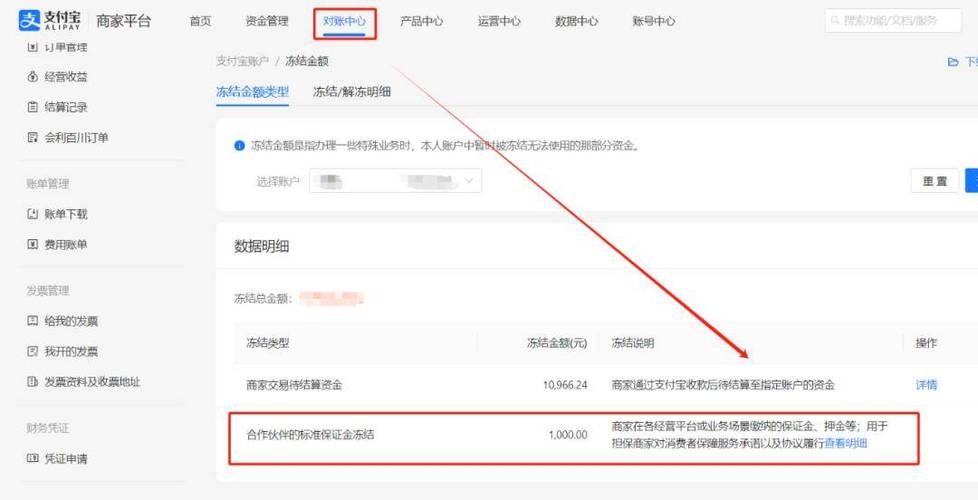Open the 选择账户 dropdown
Screen dimensions: 978x500
point(395,181)
